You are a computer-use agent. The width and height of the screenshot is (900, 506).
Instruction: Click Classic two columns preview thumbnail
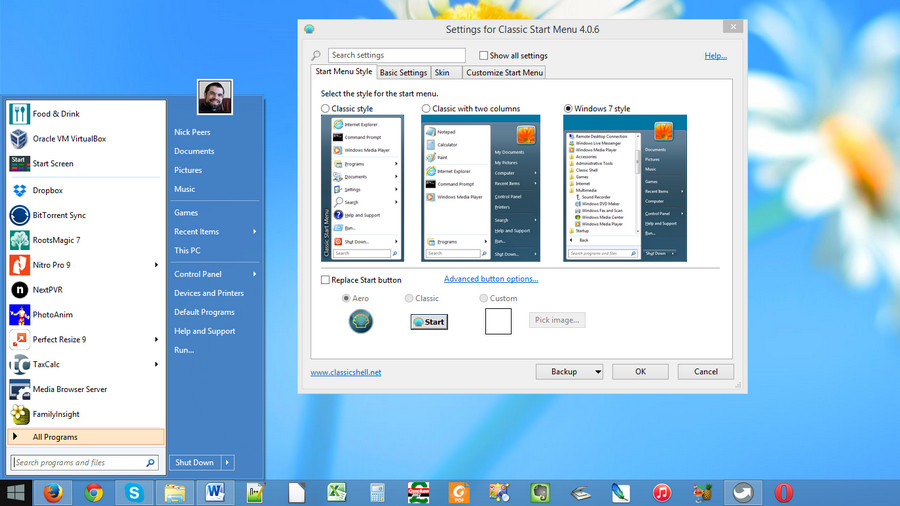pyautogui.click(x=480, y=188)
